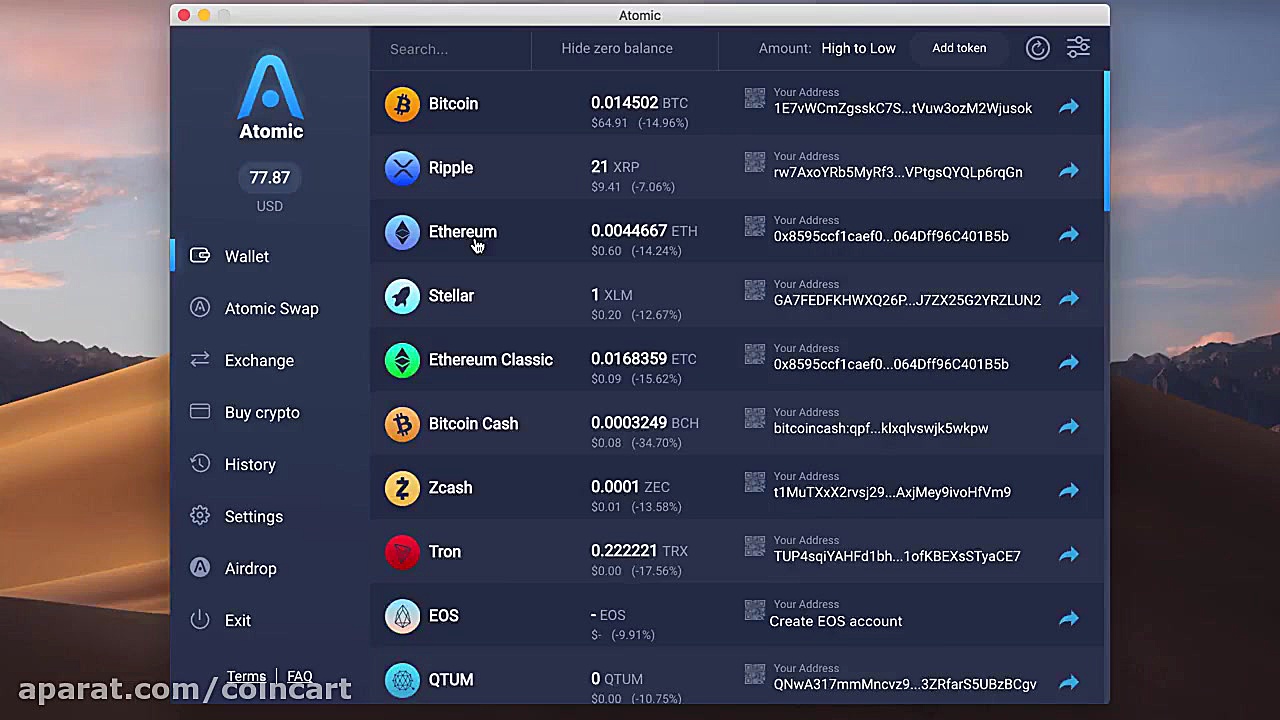This screenshot has height=720, width=1280.
Task: Select the Ethereum Classic coin name
Action: tap(491, 360)
